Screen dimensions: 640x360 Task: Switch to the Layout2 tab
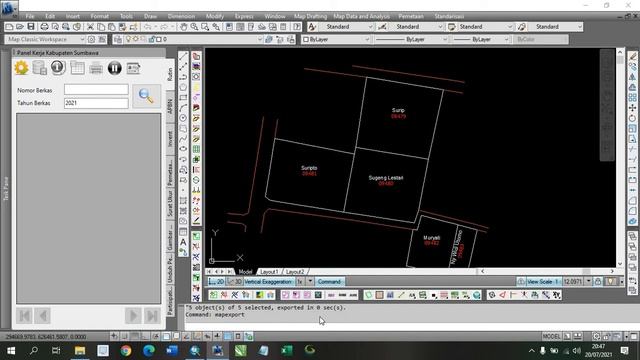(295, 272)
